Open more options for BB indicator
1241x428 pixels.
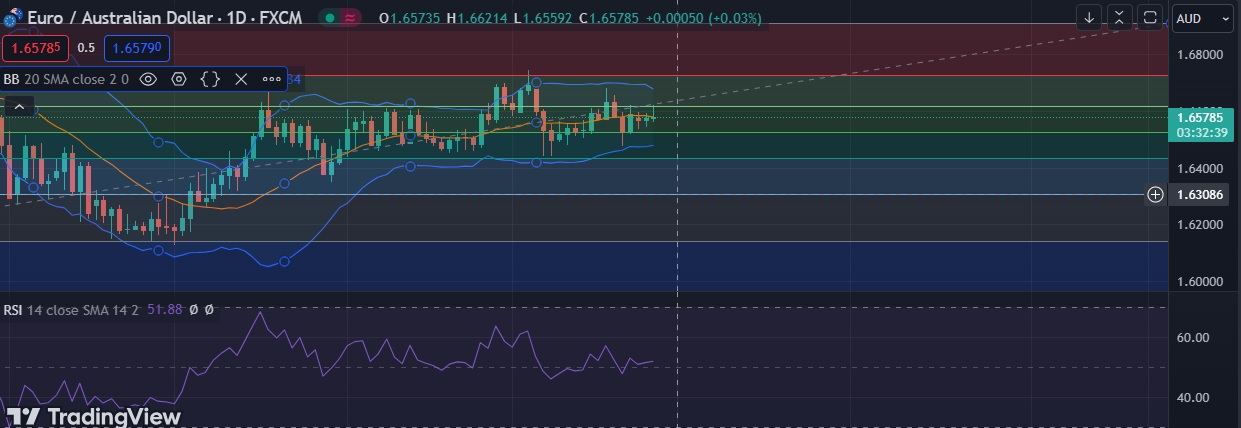tap(272, 79)
